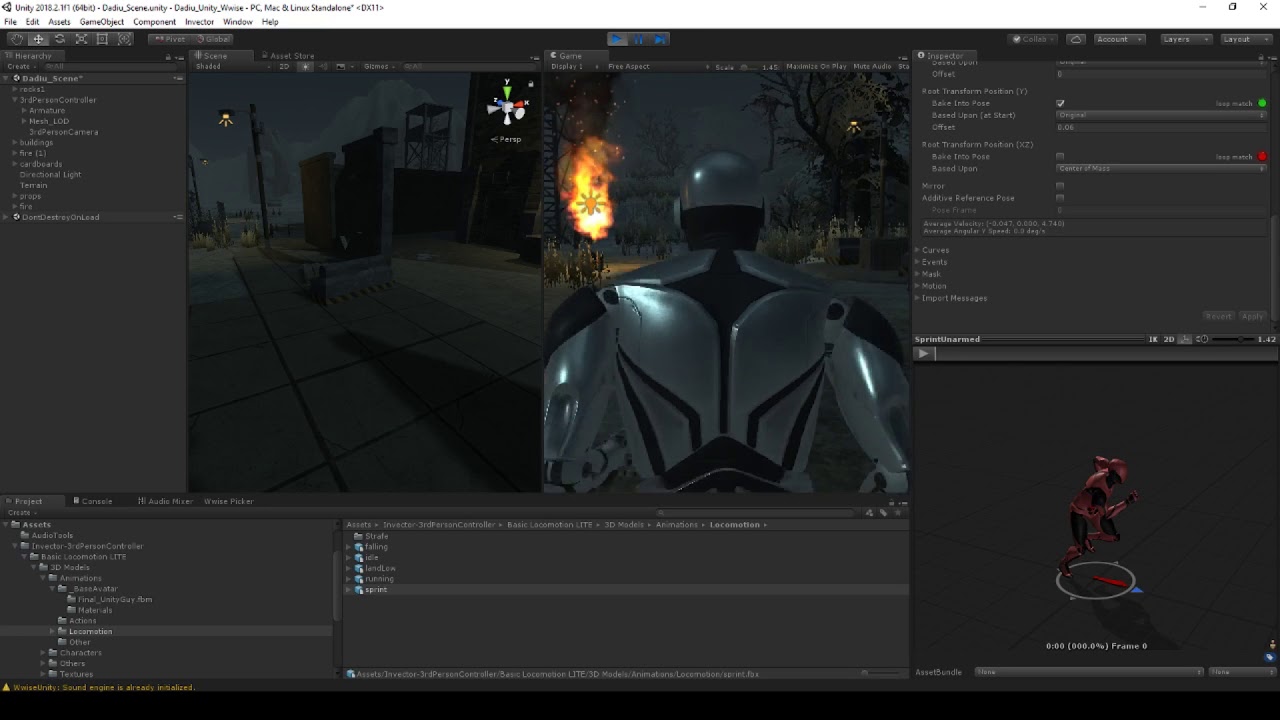Open the GameObject menu

coord(102,22)
